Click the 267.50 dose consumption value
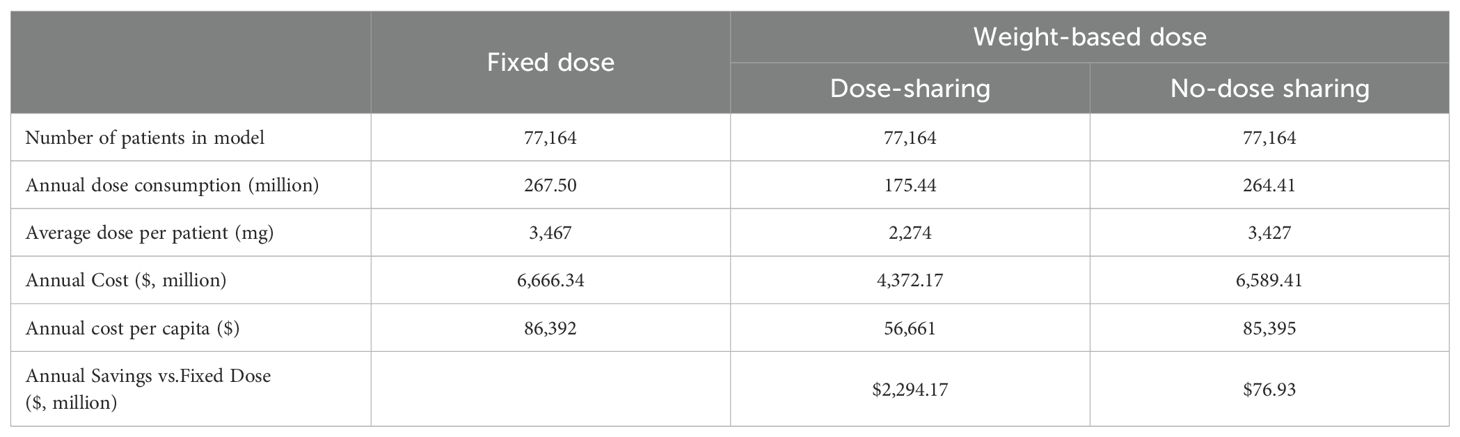This screenshot has width=1460, height=437. point(550,185)
